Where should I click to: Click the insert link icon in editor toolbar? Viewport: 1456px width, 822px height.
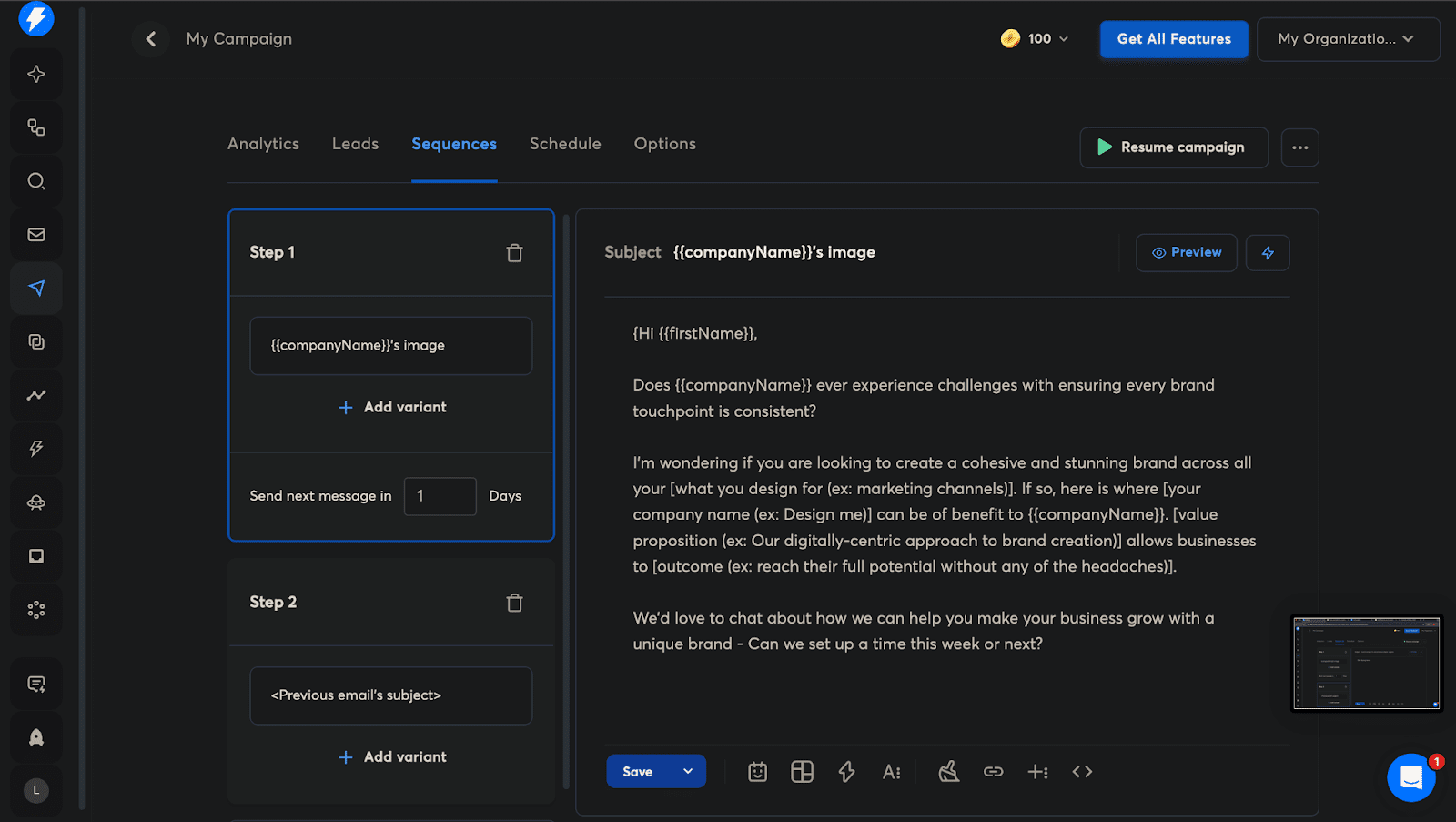pyautogui.click(x=993, y=772)
